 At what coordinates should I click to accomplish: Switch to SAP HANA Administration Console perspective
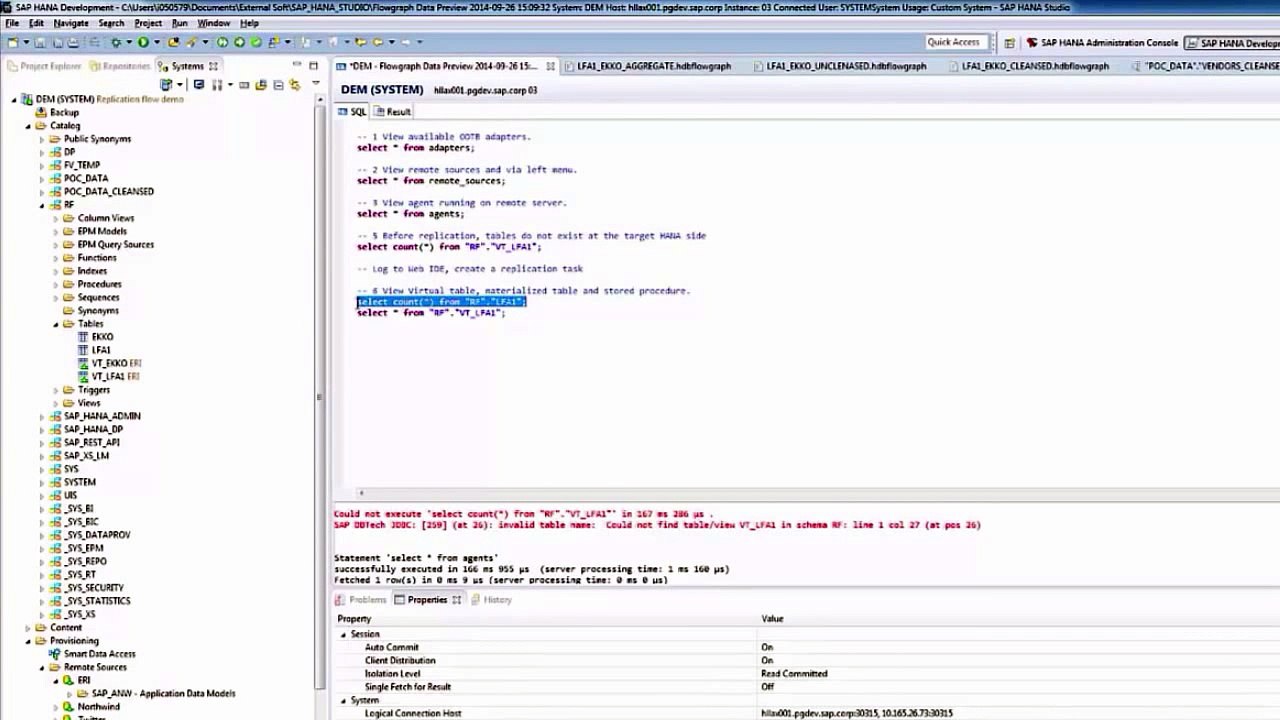point(1102,43)
